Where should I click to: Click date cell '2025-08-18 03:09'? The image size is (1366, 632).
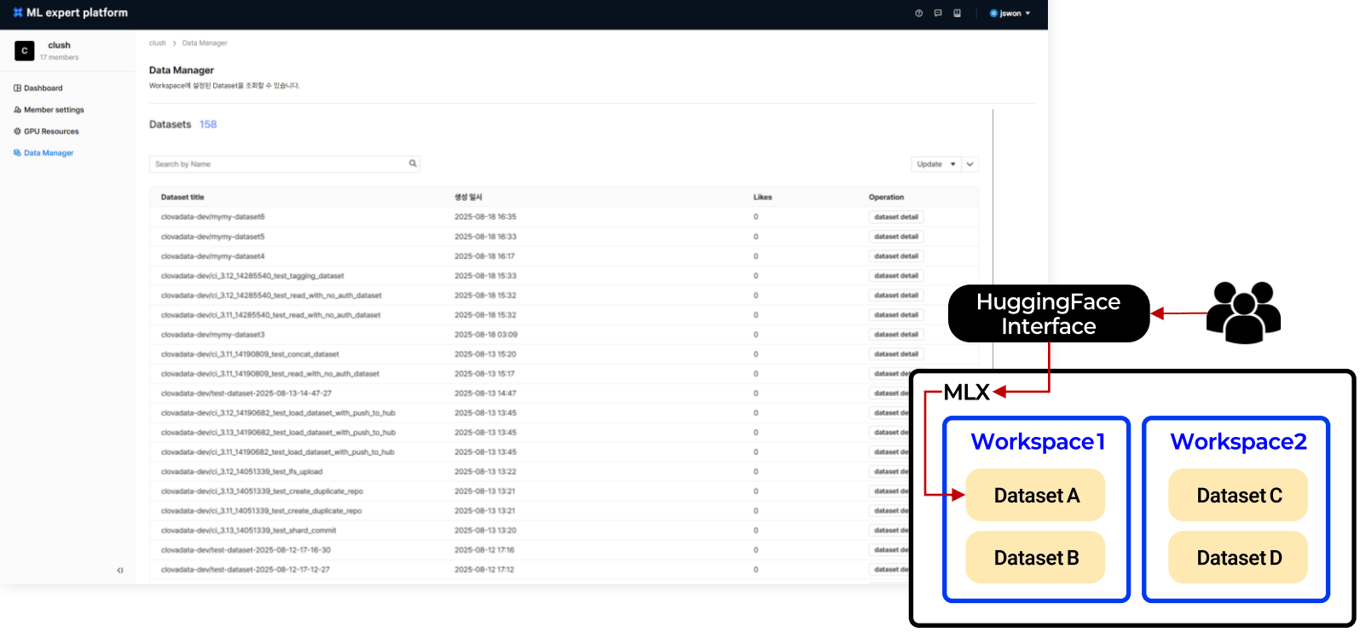pos(485,334)
